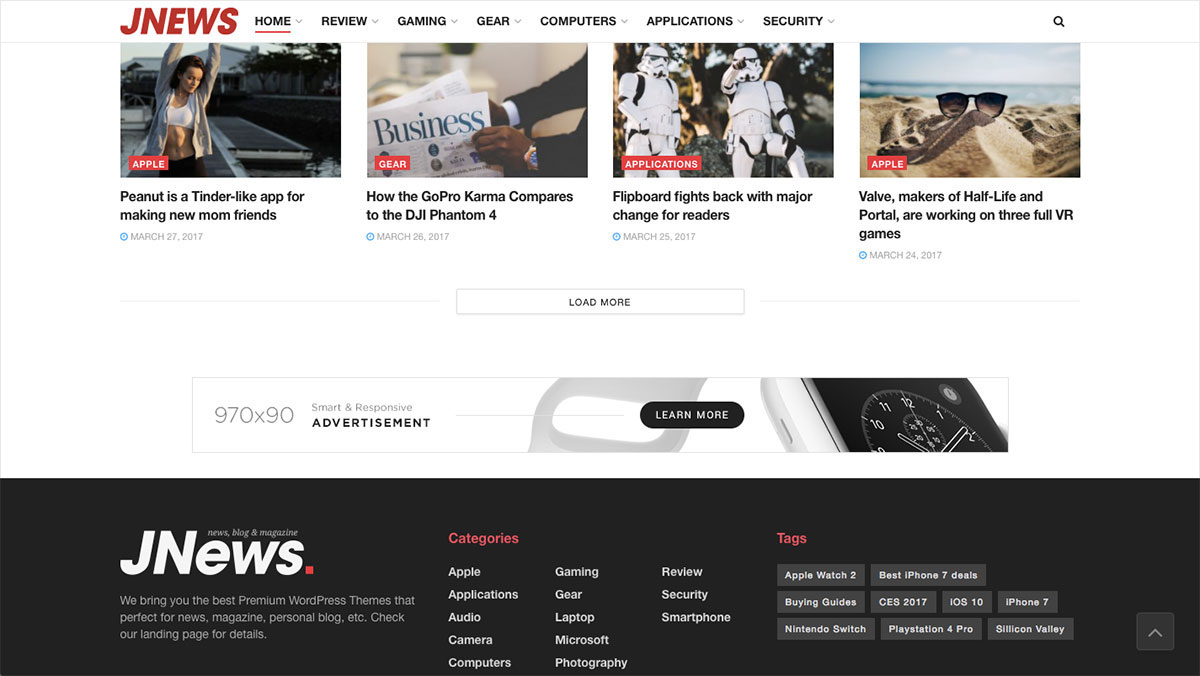The width and height of the screenshot is (1200, 676).
Task: Click the Playstation 4 Pro tag
Action: 930,629
